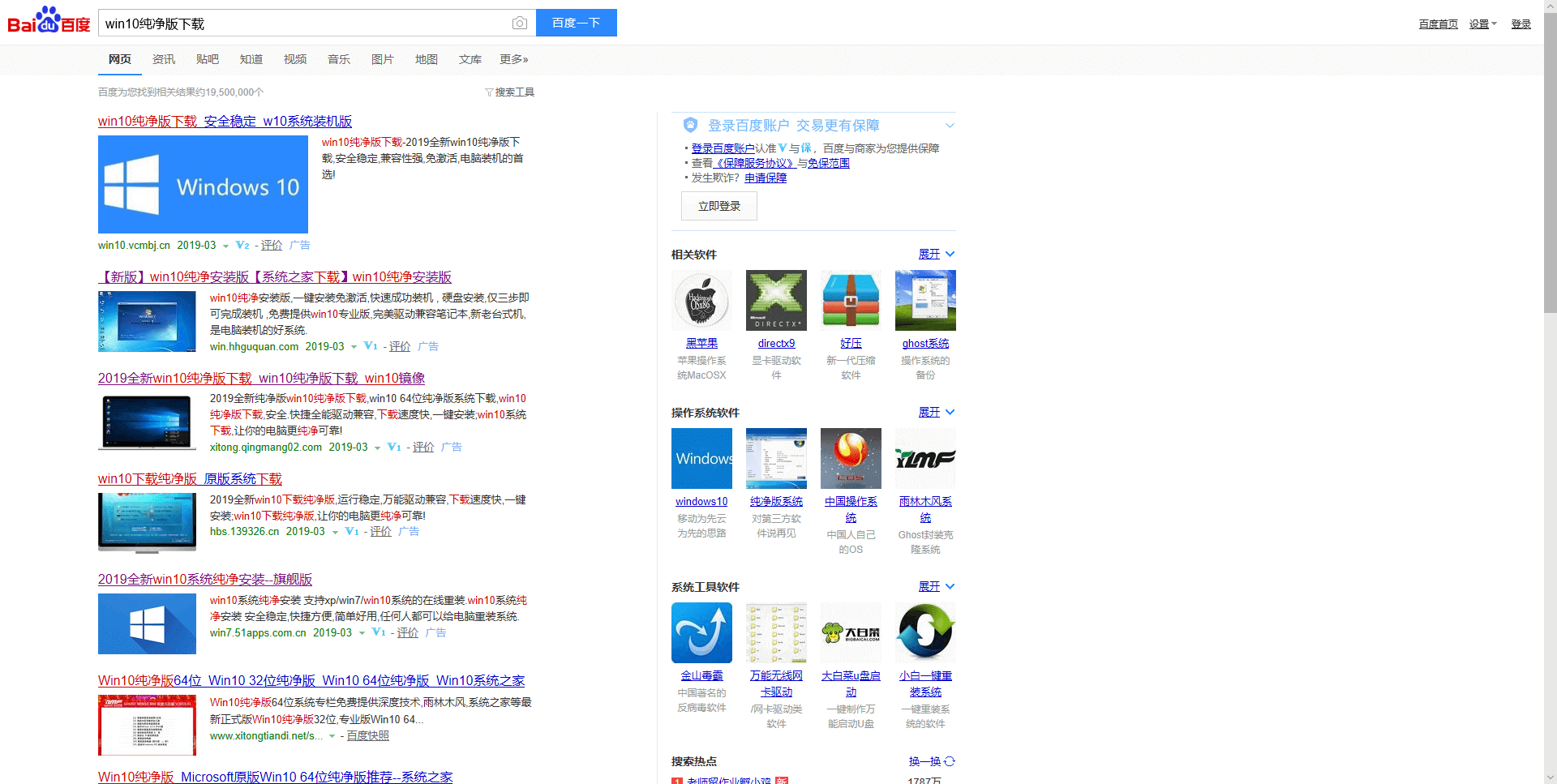Screen dimensions: 1557x784
Task: Switch to the 图片 tab
Action: pyautogui.click(x=382, y=59)
